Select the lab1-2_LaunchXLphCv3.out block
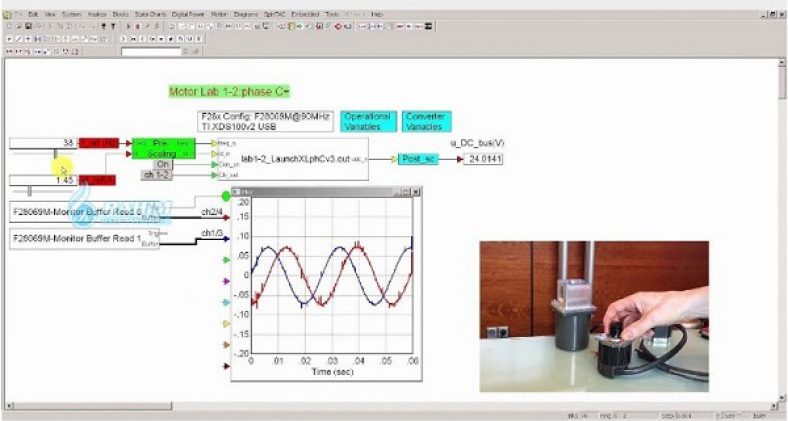The width and height of the screenshot is (788, 421). coord(293,159)
